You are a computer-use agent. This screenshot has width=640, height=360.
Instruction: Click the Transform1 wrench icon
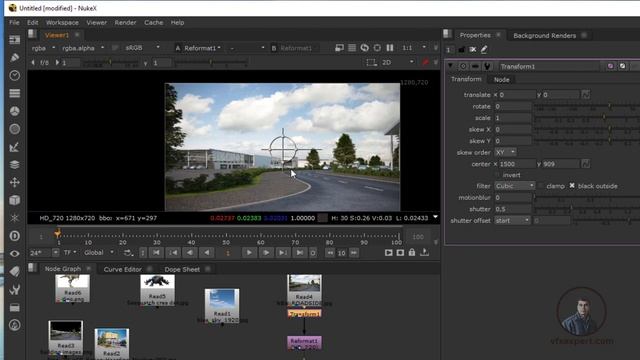pos(487,66)
